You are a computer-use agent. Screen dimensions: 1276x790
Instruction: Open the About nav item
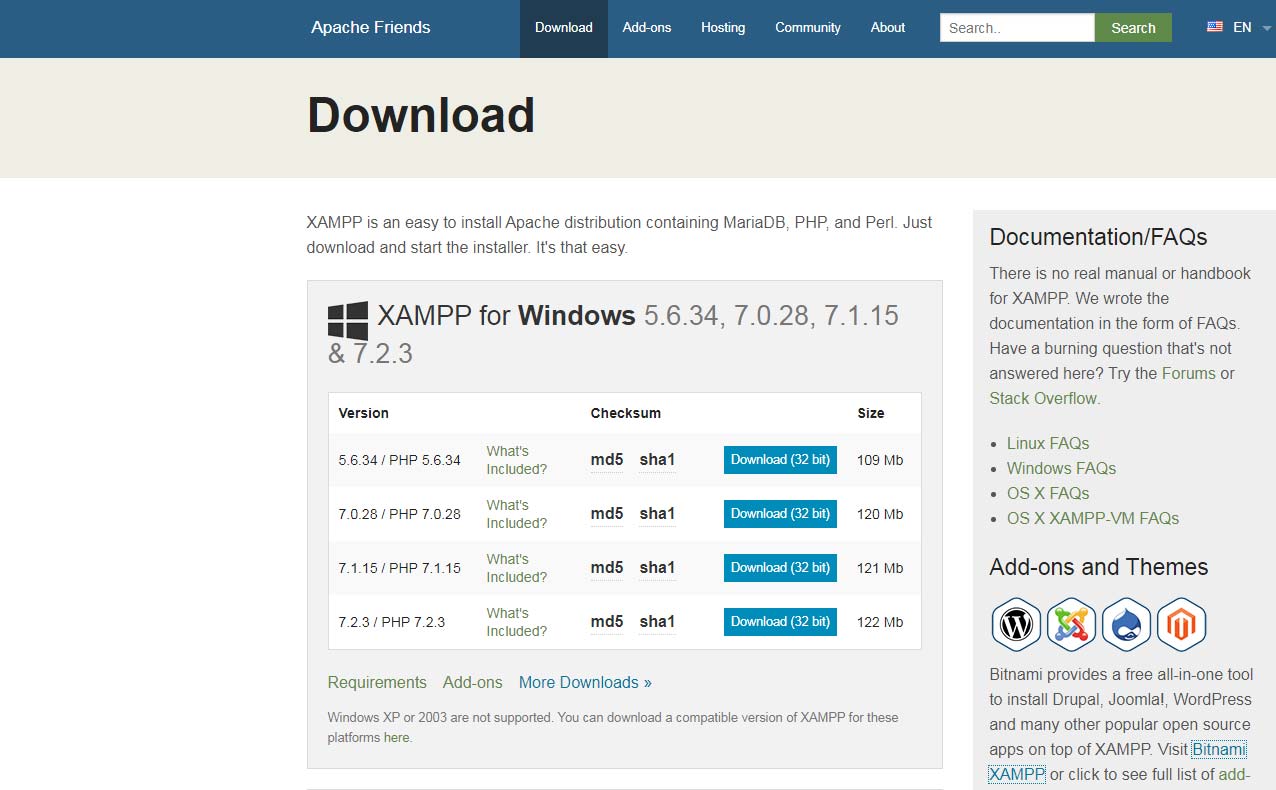[888, 28]
